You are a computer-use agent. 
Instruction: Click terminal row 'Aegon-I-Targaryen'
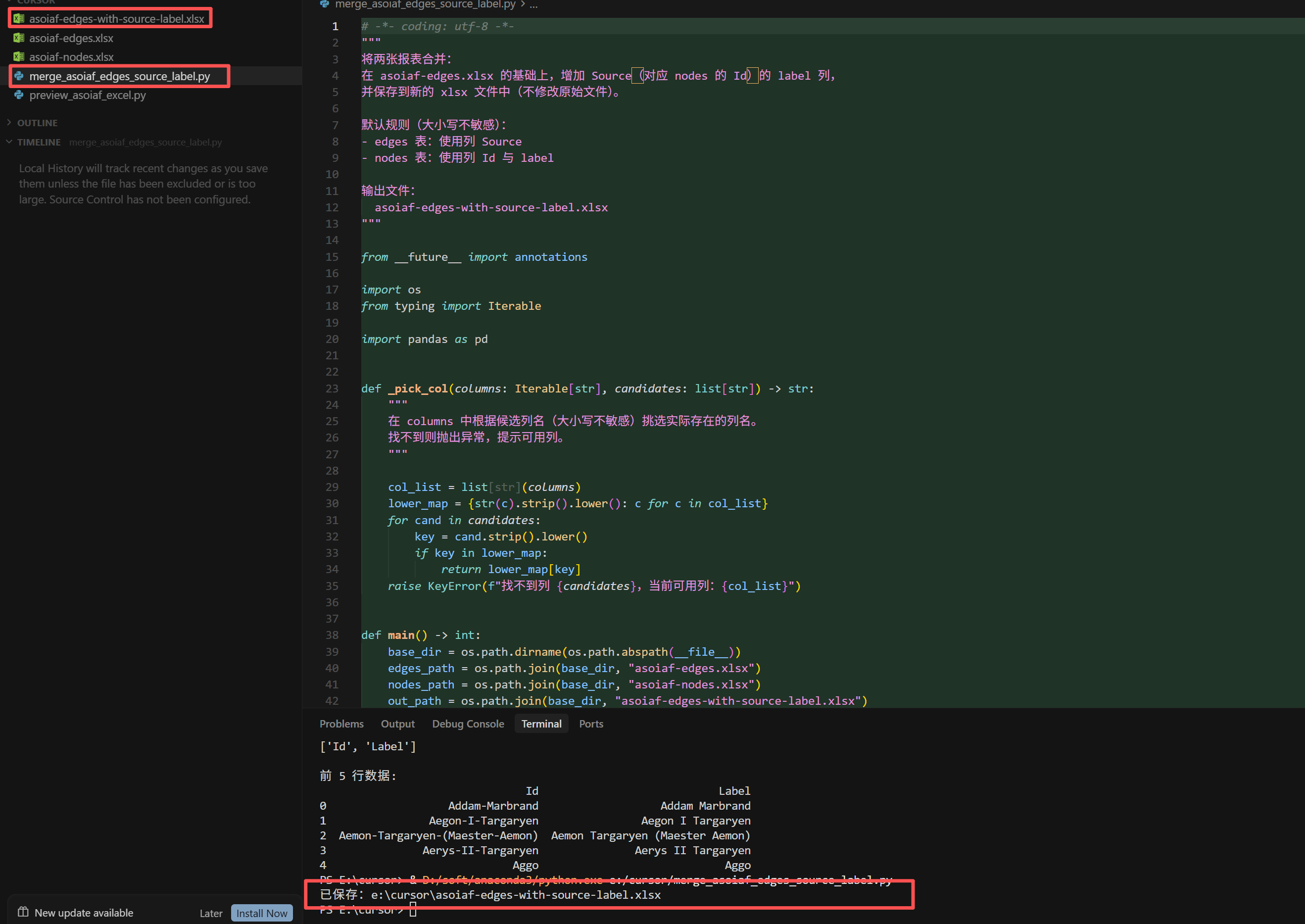coord(483,821)
